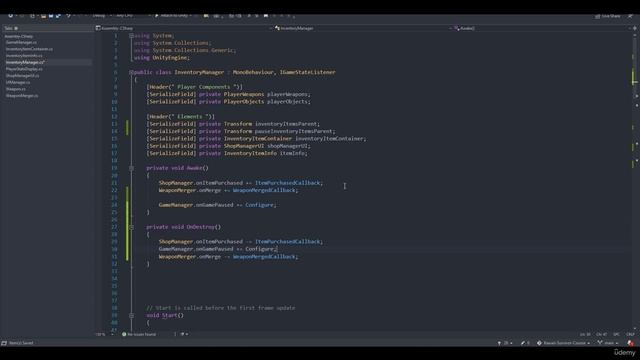This screenshot has height=360, width=640.
Task: Open InventoryItemInfo.cs in the file list
Action: (x=24, y=56)
